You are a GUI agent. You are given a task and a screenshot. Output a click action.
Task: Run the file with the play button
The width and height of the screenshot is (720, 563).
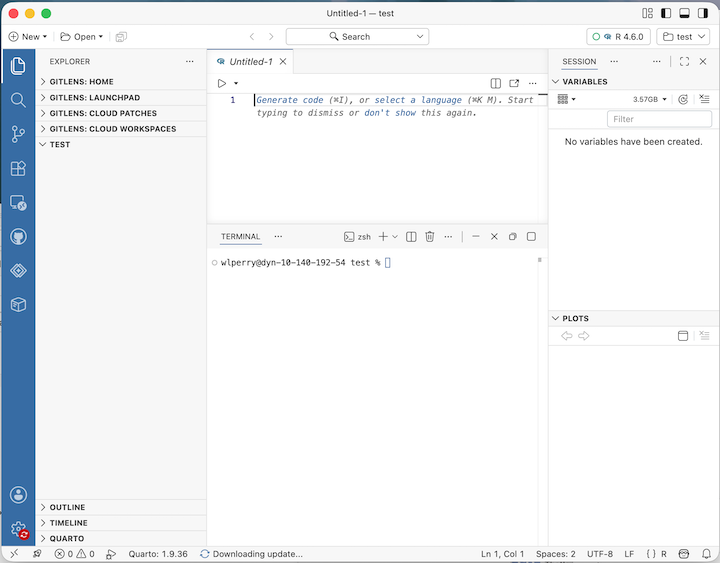tap(222, 83)
